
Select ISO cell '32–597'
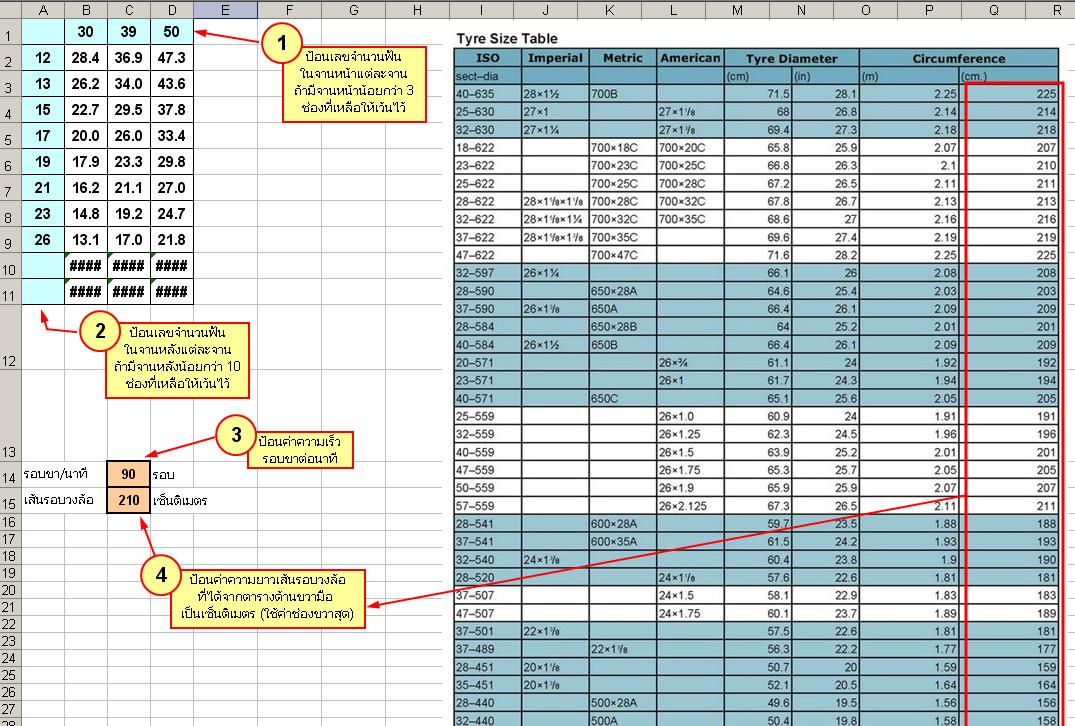487,273
